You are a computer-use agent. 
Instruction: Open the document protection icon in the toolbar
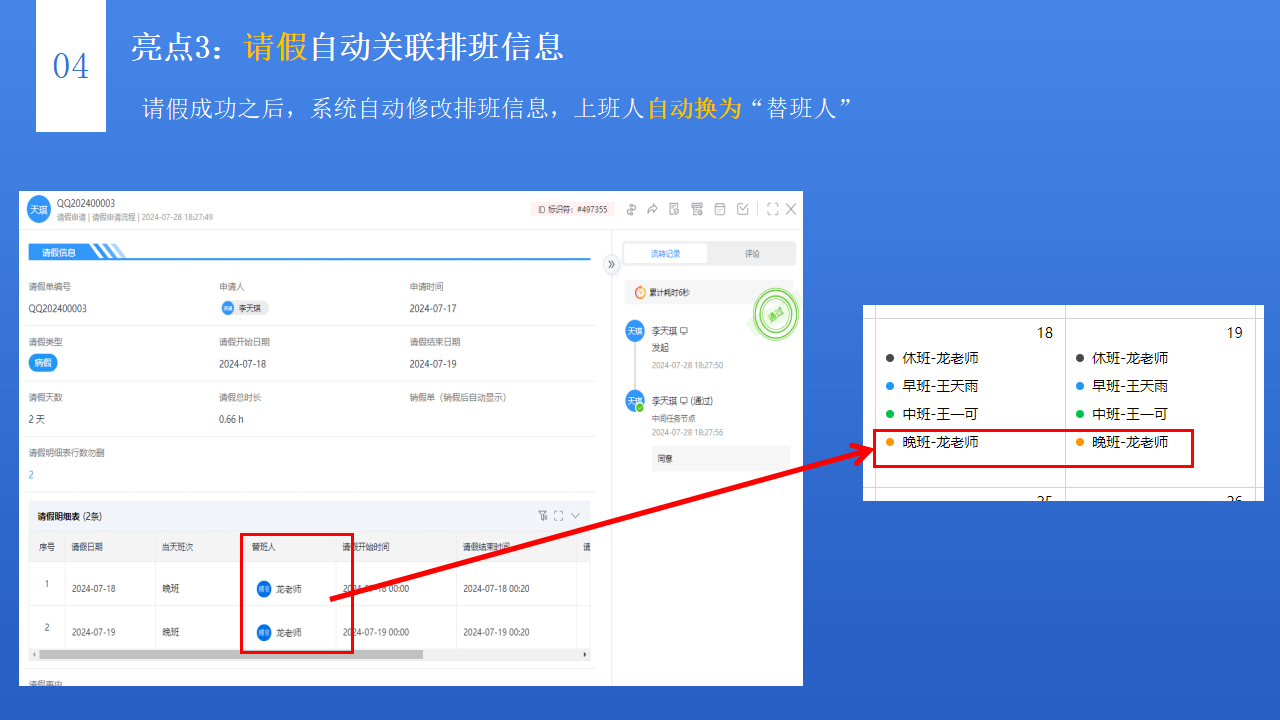click(674, 209)
